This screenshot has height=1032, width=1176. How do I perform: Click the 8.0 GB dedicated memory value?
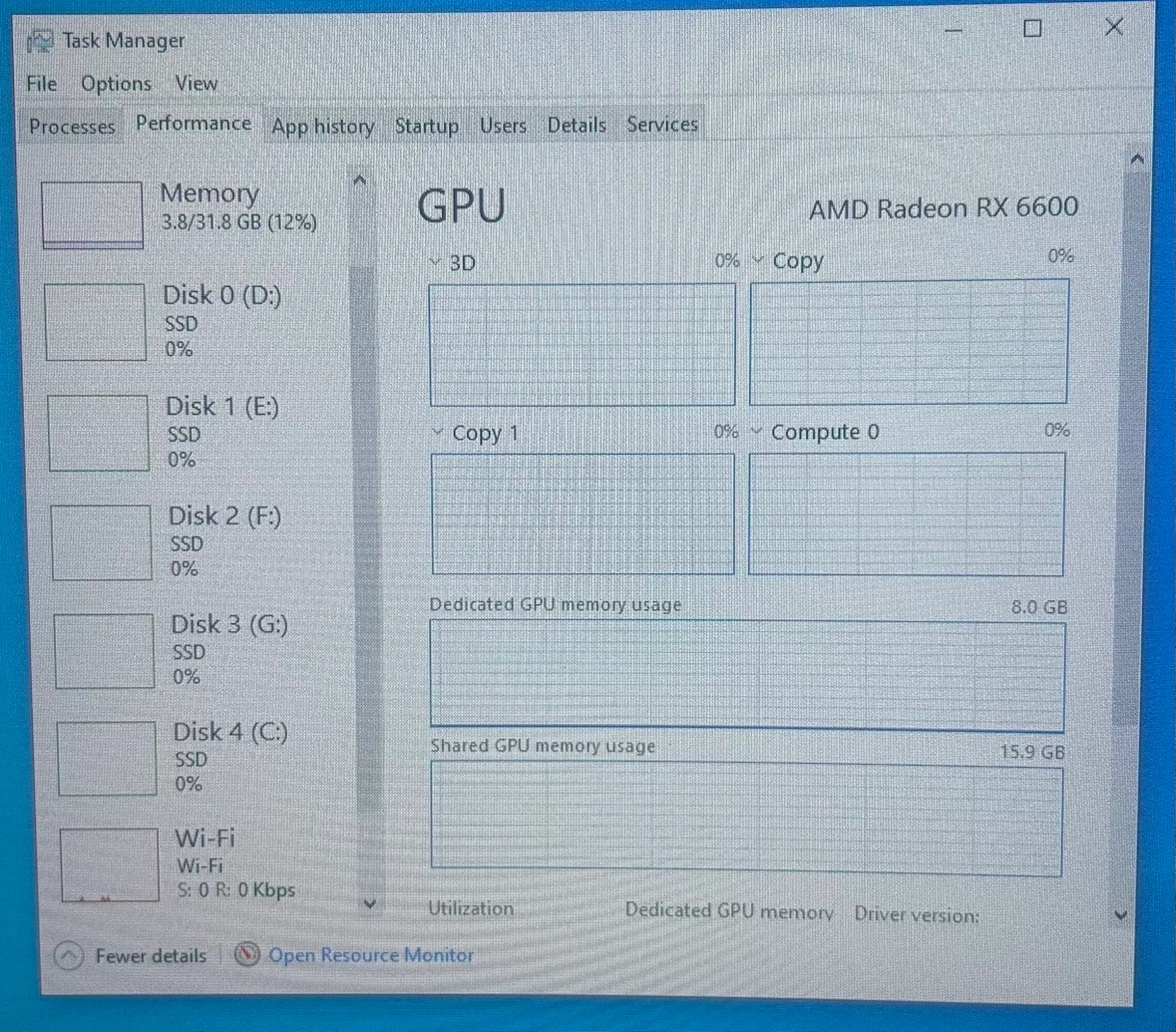[x=1038, y=607]
